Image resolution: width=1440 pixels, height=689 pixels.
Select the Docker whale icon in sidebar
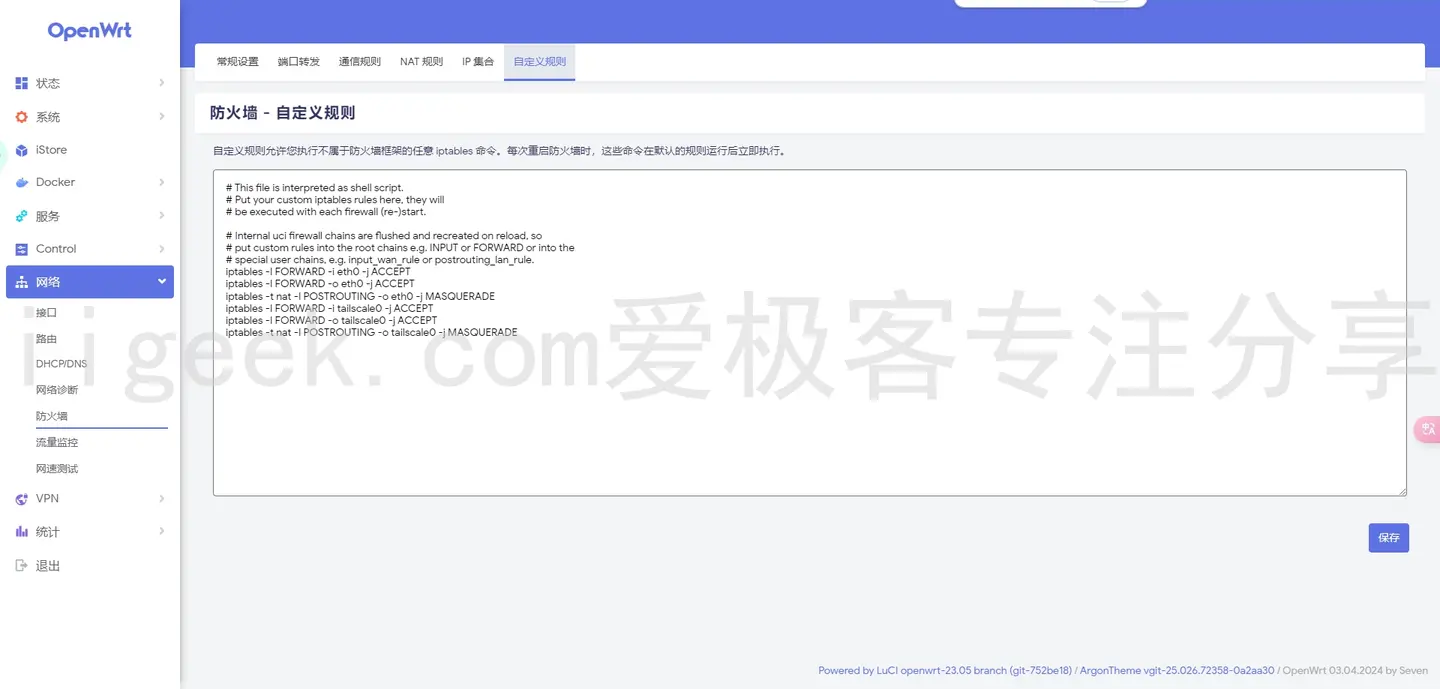tap(23, 182)
